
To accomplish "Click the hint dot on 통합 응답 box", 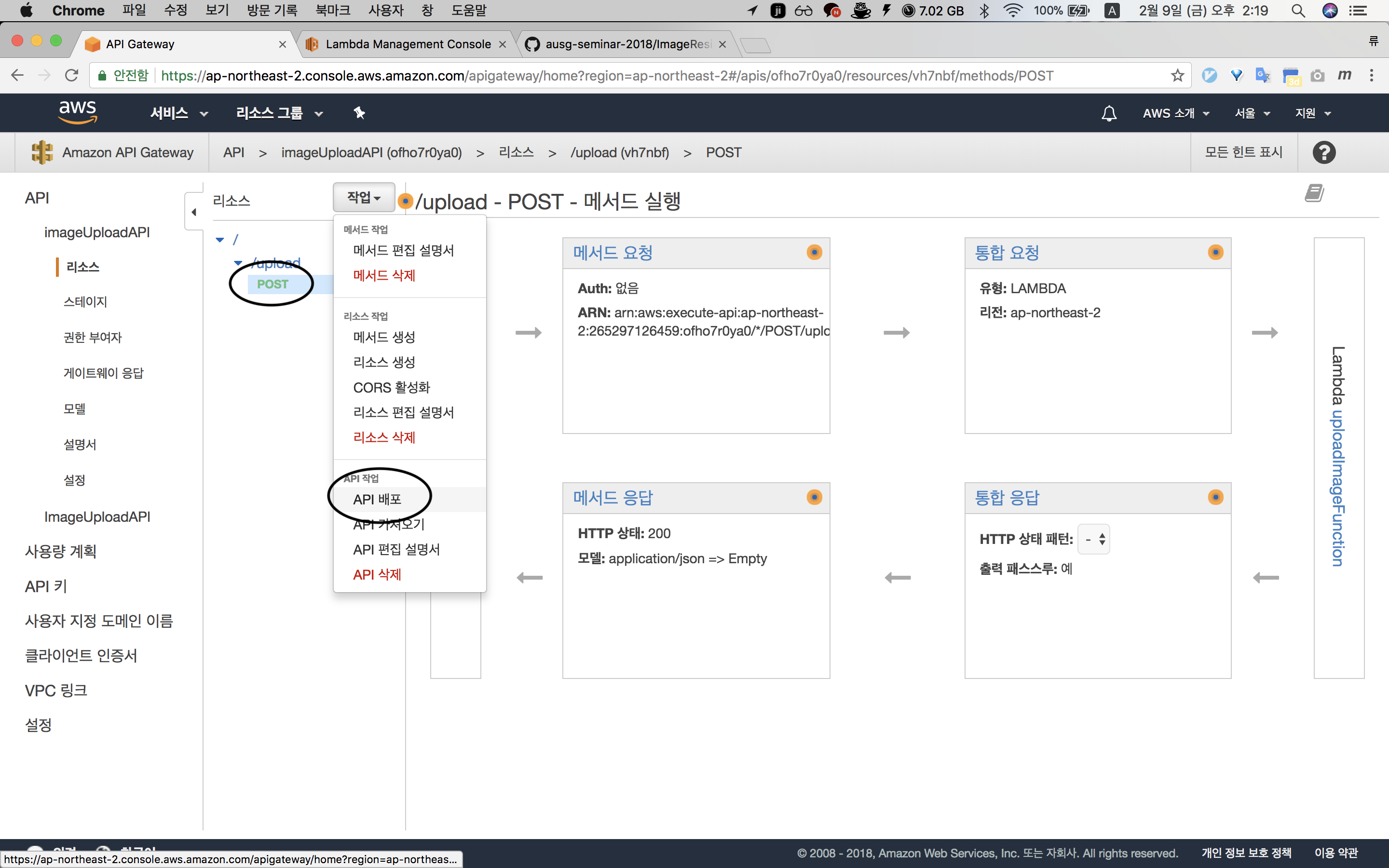I will [x=1215, y=497].
